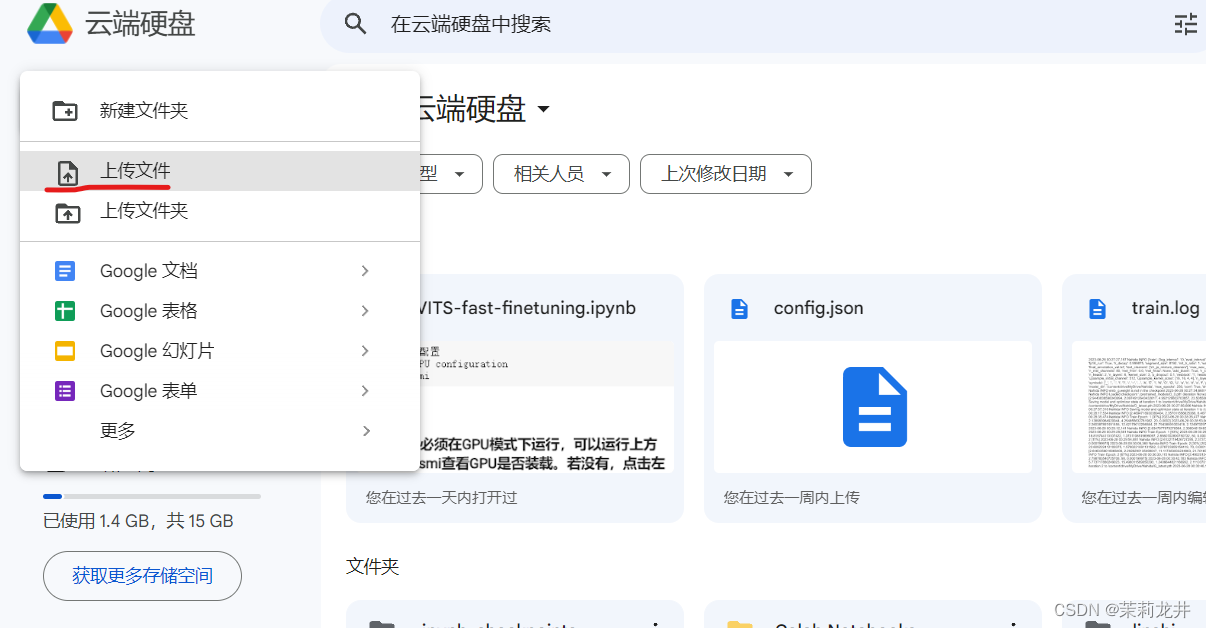
Task: Click the upload file icon
Action: (67, 172)
